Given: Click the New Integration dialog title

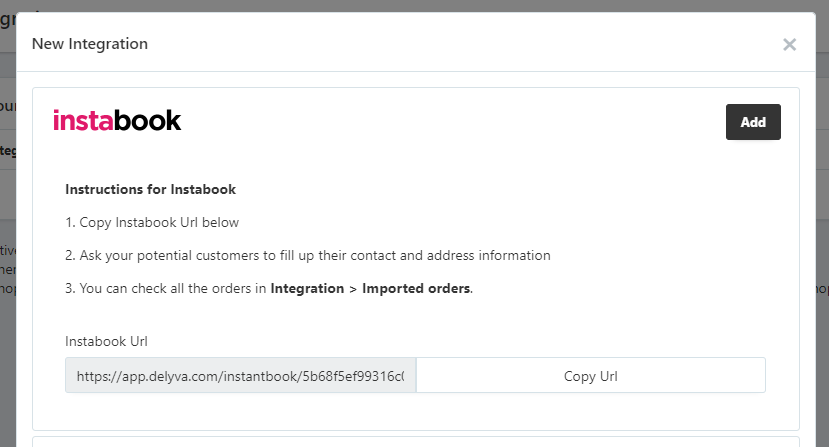Looking at the screenshot, I should click(90, 44).
